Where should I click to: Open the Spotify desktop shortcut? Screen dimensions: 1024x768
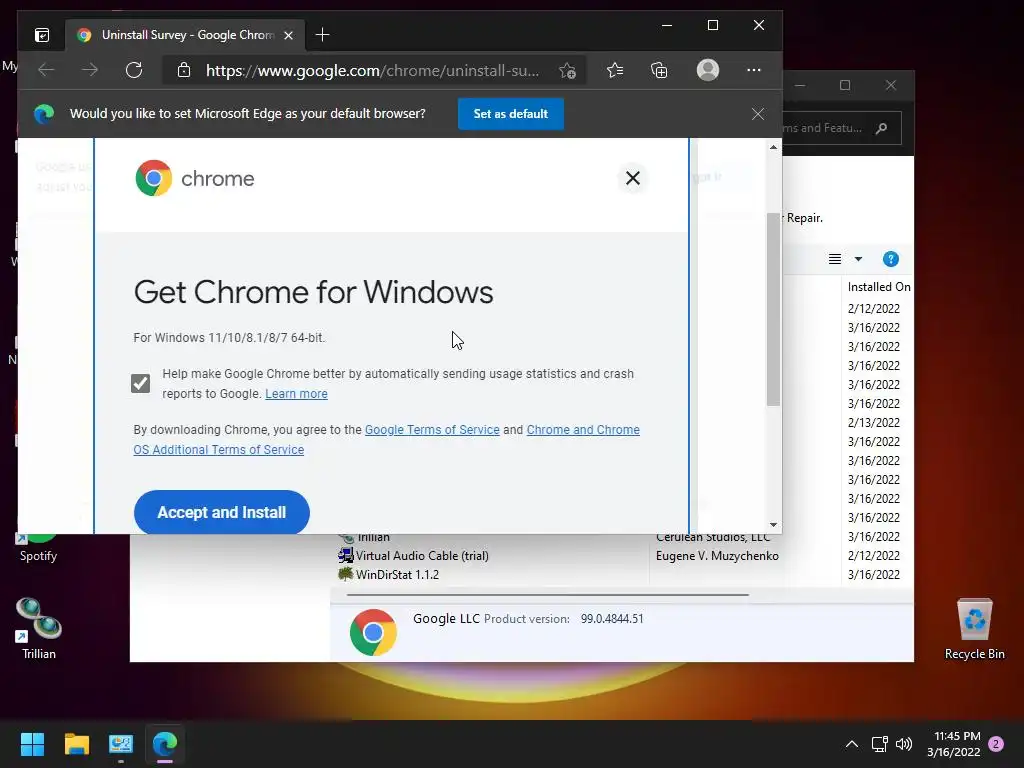pos(39,547)
